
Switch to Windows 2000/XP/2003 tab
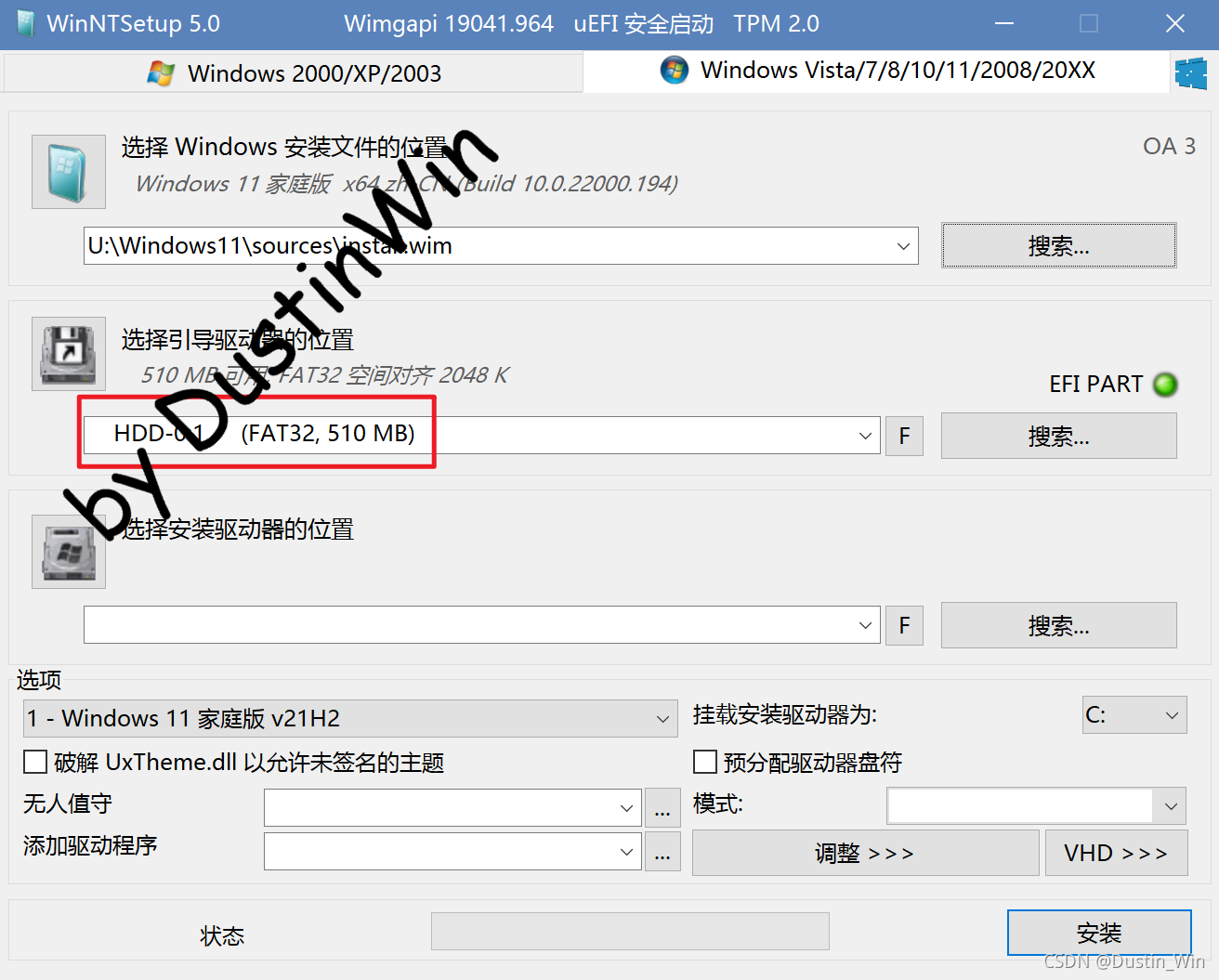tap(294, 73)
